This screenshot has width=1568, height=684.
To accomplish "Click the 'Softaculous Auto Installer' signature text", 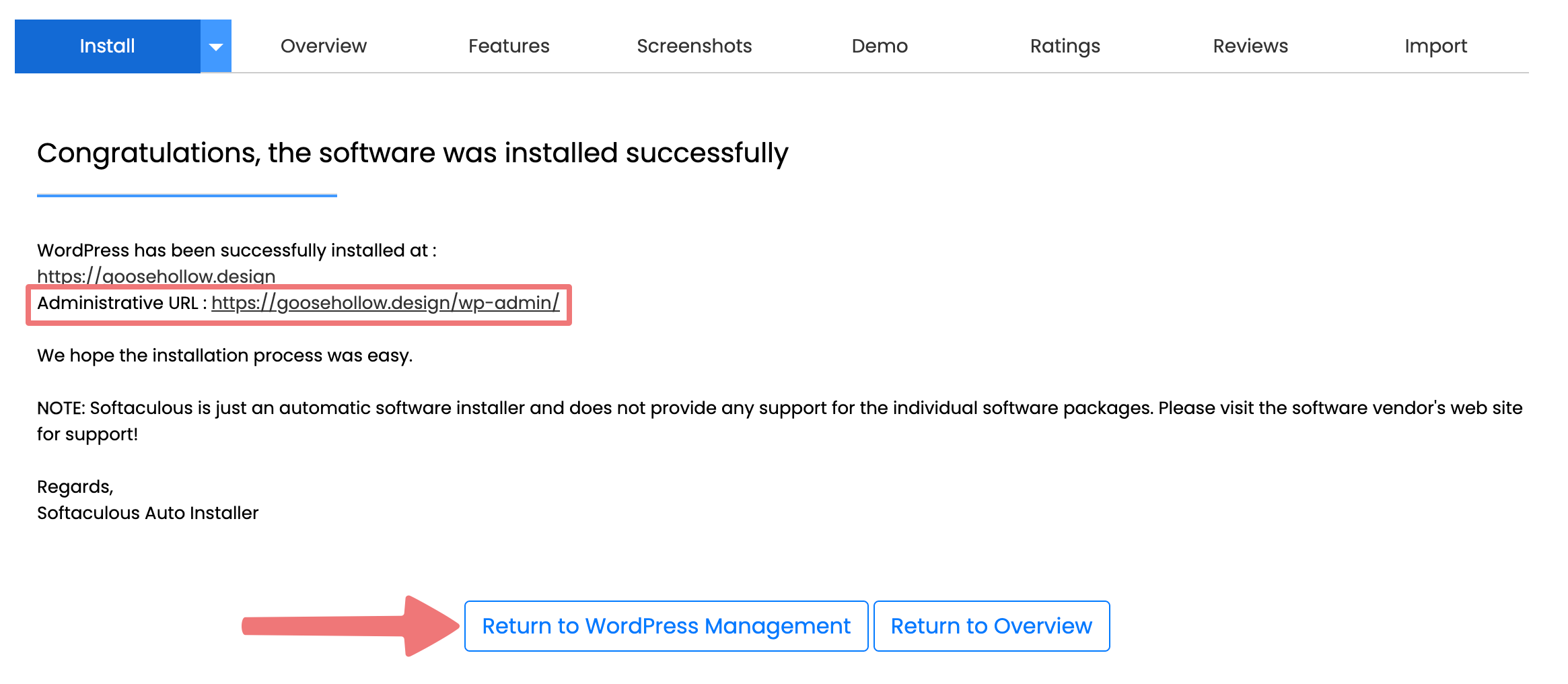I will [147, 513].
